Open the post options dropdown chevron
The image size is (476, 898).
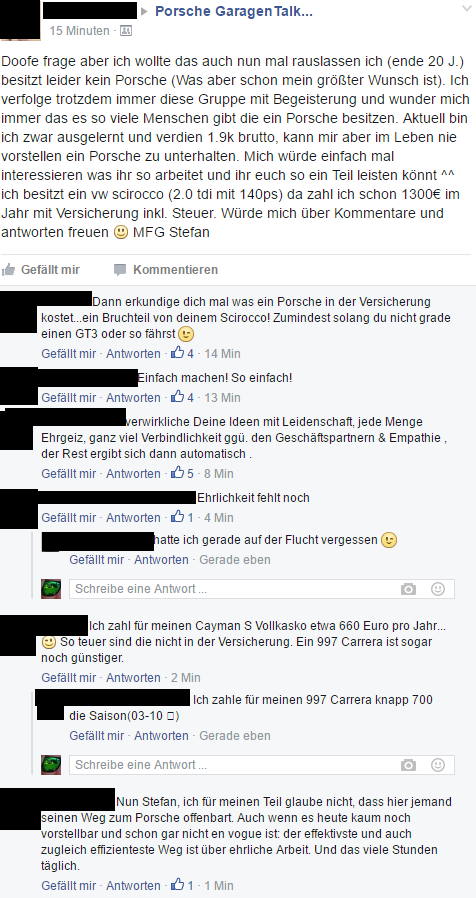pyautogui.click(x=467, y=9)
